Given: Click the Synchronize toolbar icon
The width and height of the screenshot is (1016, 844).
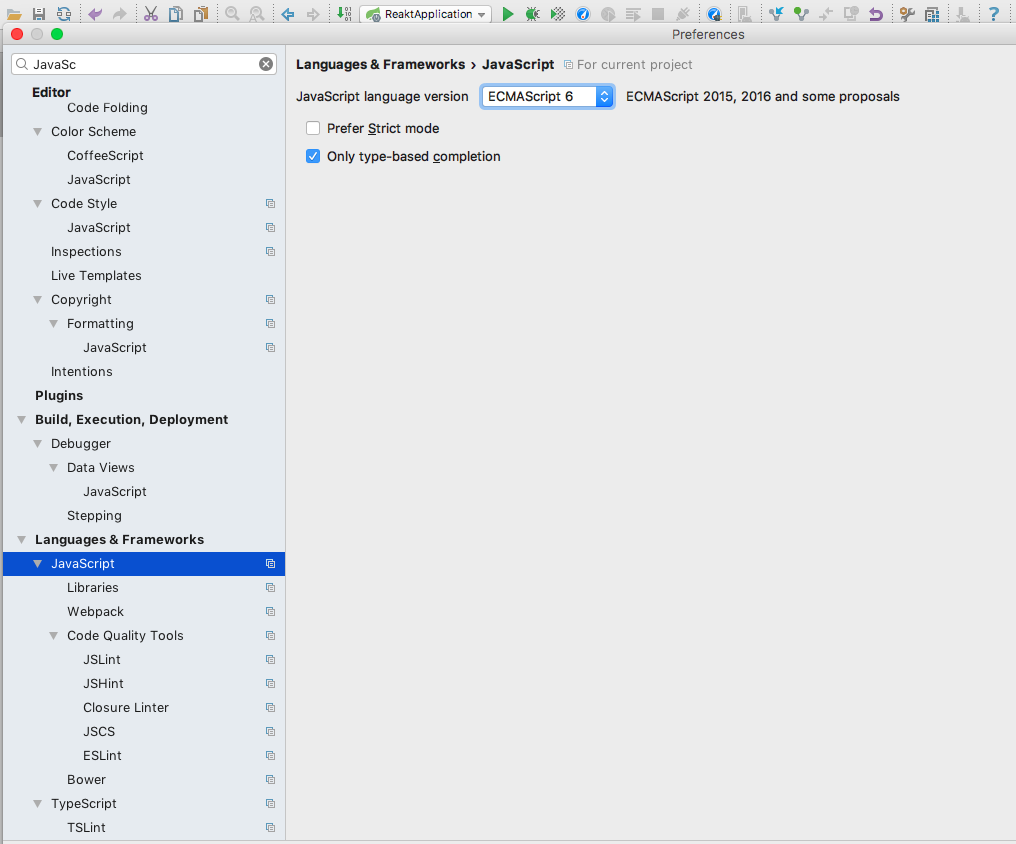Looking at the screenshot, I should [64, 14].
